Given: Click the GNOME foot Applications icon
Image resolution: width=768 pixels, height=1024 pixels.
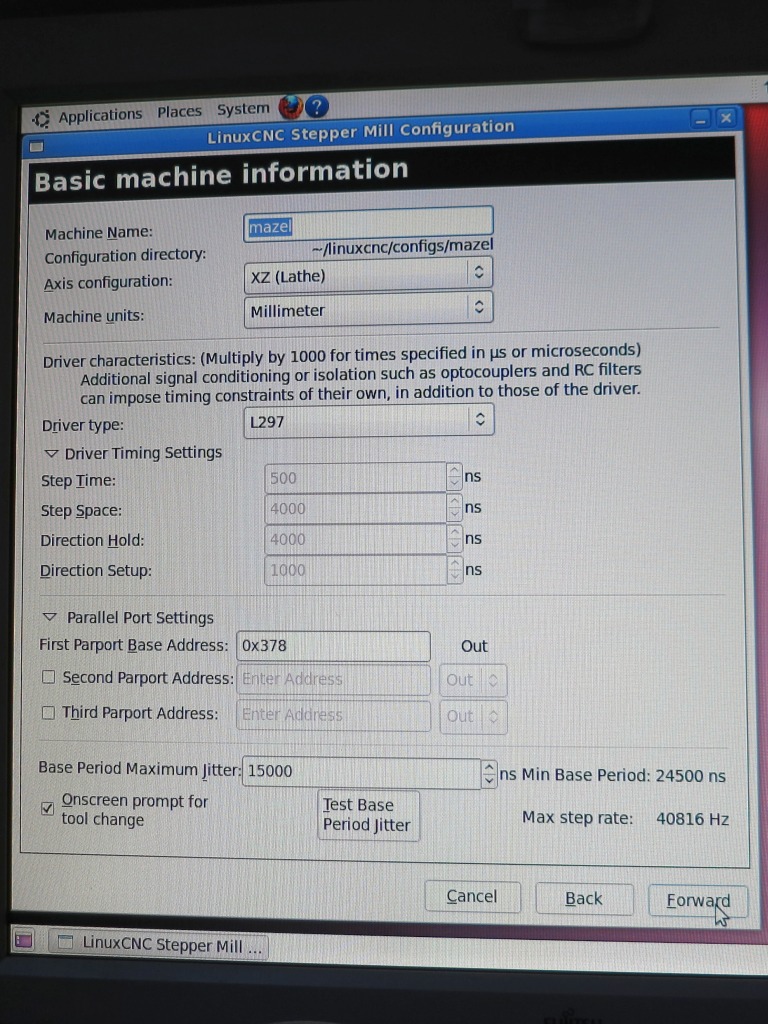Looking at the screenshot, I should (x=41, y=118).
